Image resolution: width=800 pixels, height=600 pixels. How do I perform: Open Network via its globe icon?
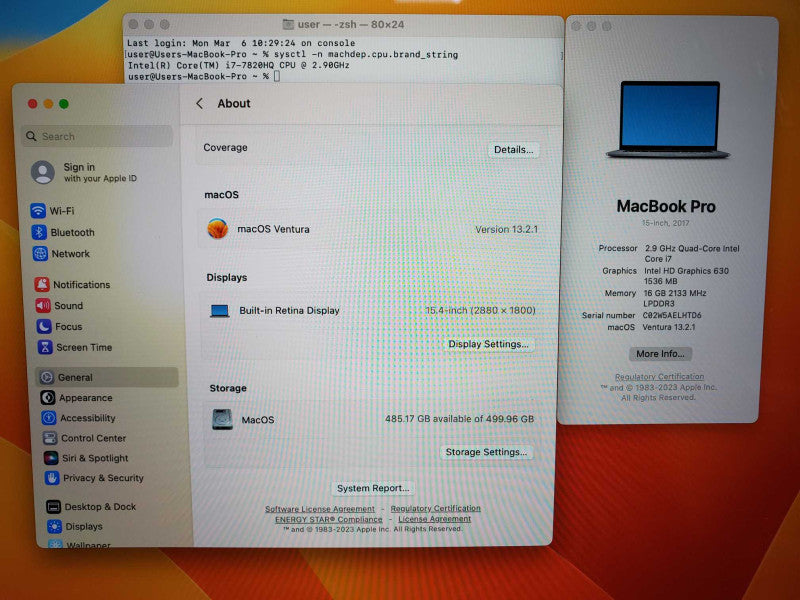coord(40,253)
